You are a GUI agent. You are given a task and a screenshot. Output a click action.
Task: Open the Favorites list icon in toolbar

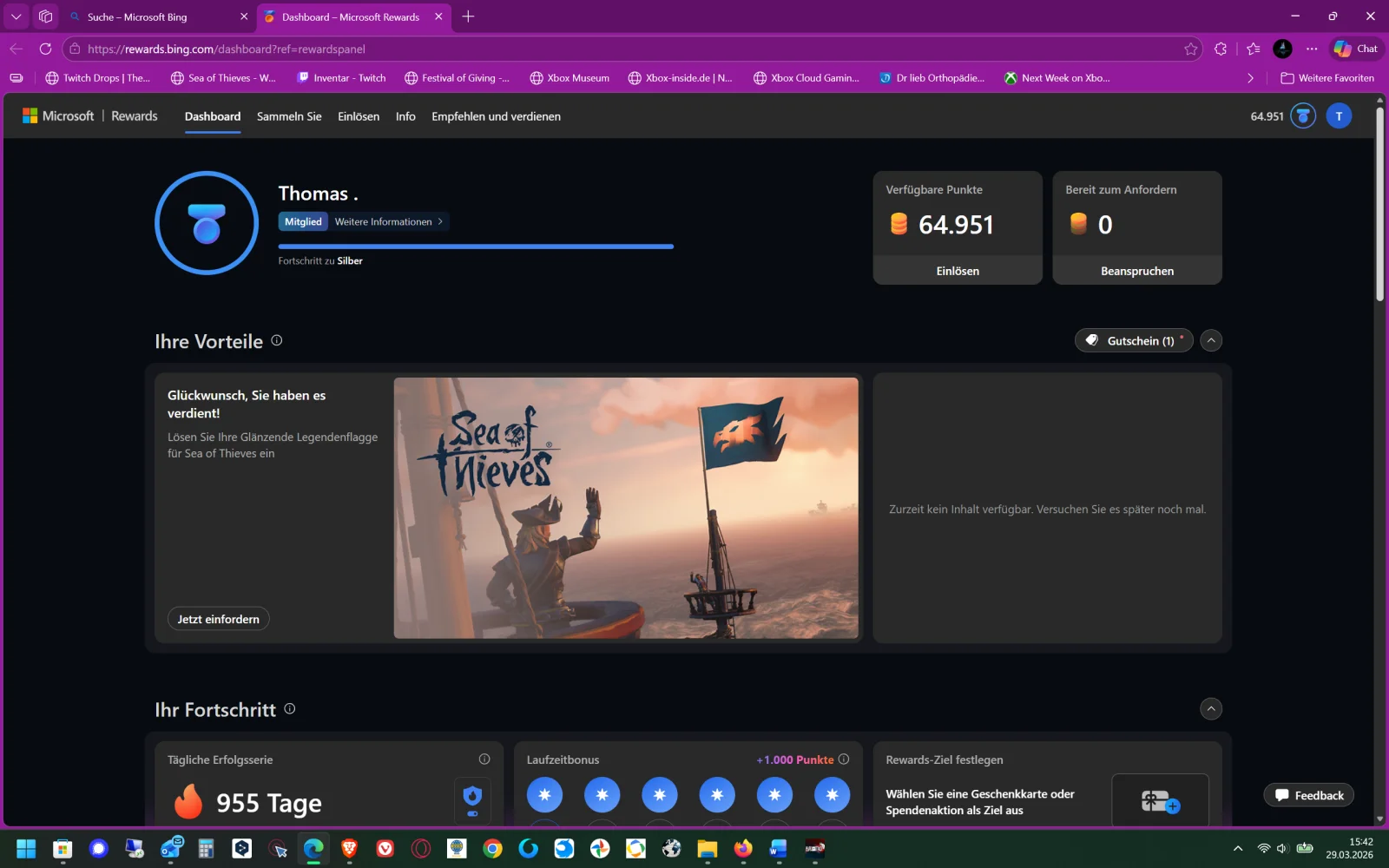[x=1253, y=49]
